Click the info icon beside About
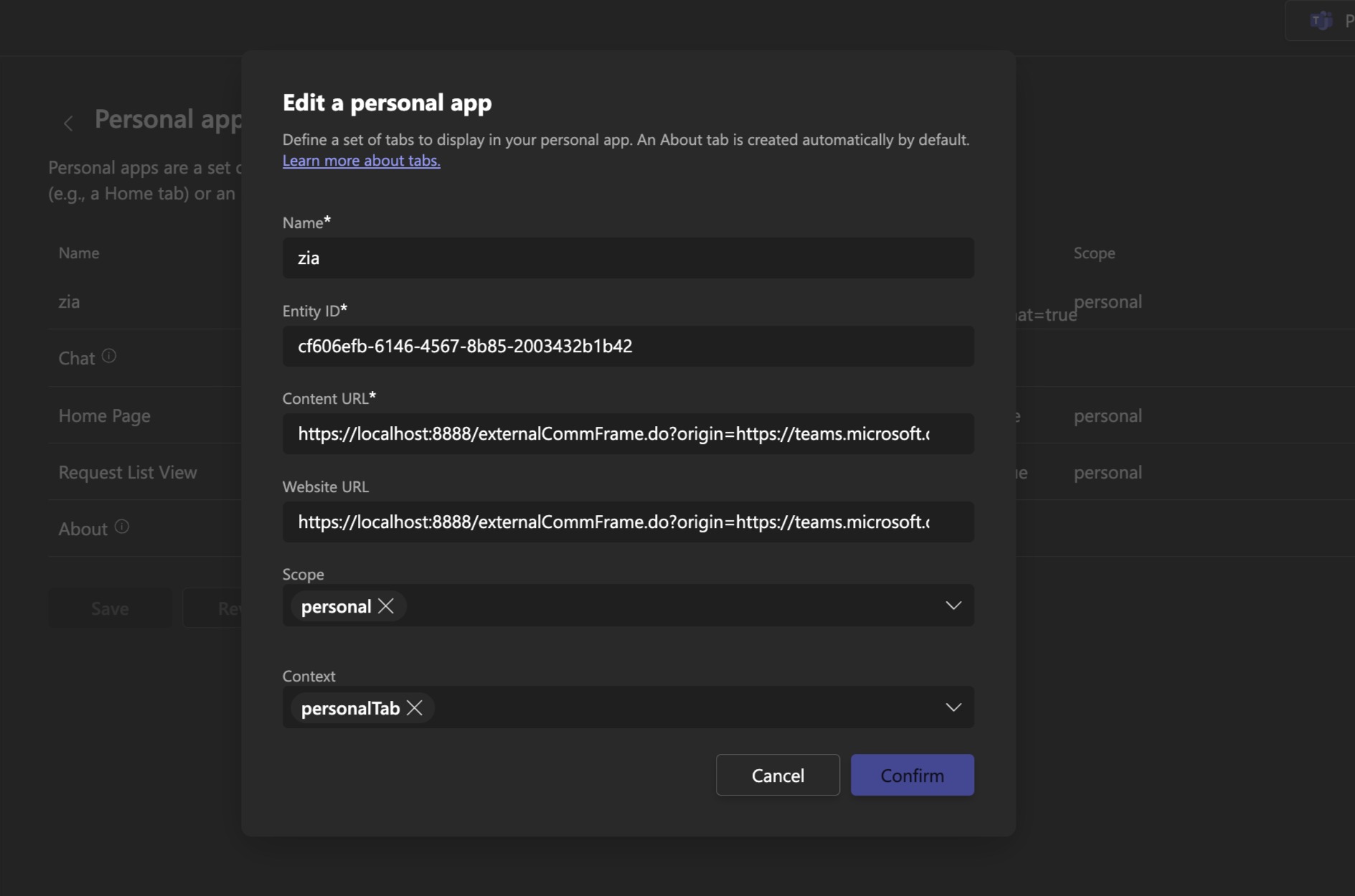Image resolution: width=1355 pixels, height=896 pixels. point(122,527)
